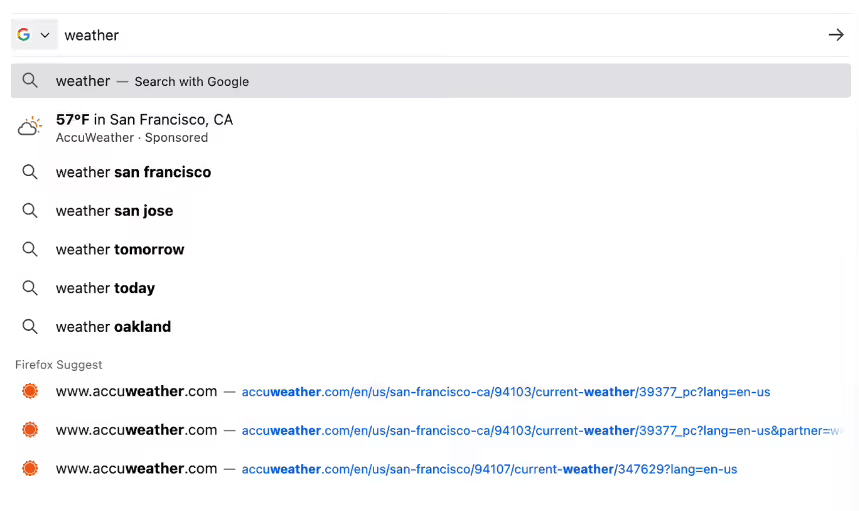Viewport: 859px width, 511px height.
Task: Select the "weather tomorrow" suggestion
Action: tap(120, 250)
